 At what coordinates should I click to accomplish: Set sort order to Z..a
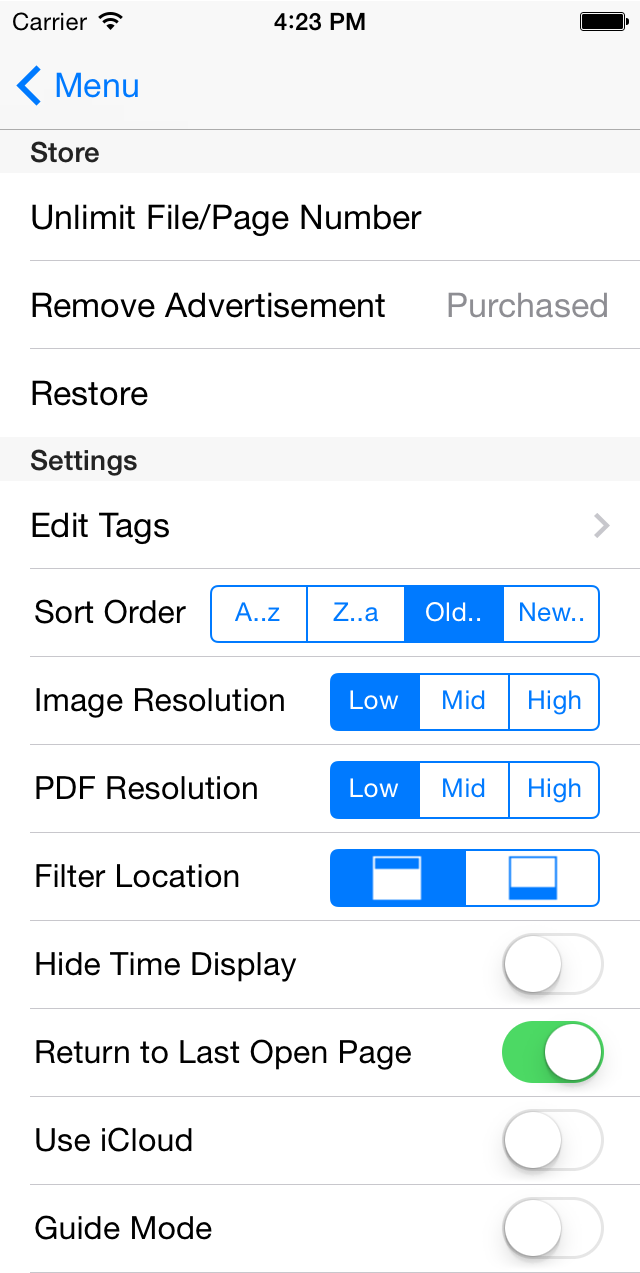tap(356, 613)
